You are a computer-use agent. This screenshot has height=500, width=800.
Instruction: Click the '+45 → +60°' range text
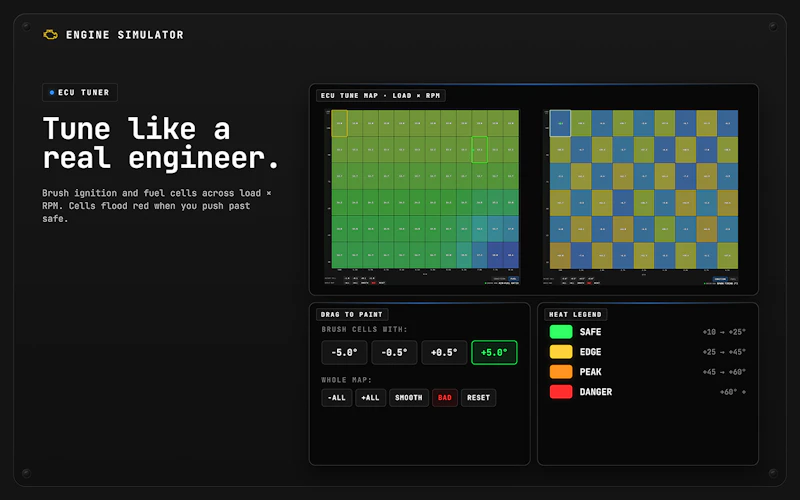tap(724, 372)
